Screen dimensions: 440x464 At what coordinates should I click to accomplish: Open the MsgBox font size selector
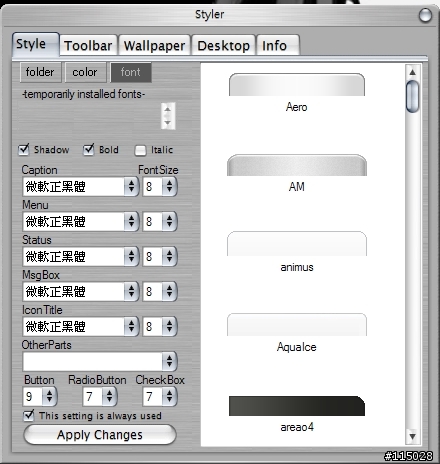(x=169, y=291)
